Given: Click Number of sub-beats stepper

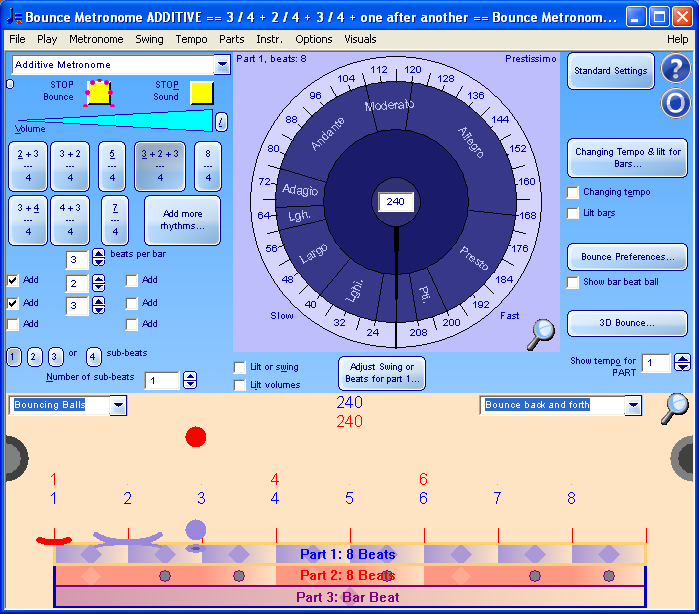Looking at the screenshot, I should point(190,380).
